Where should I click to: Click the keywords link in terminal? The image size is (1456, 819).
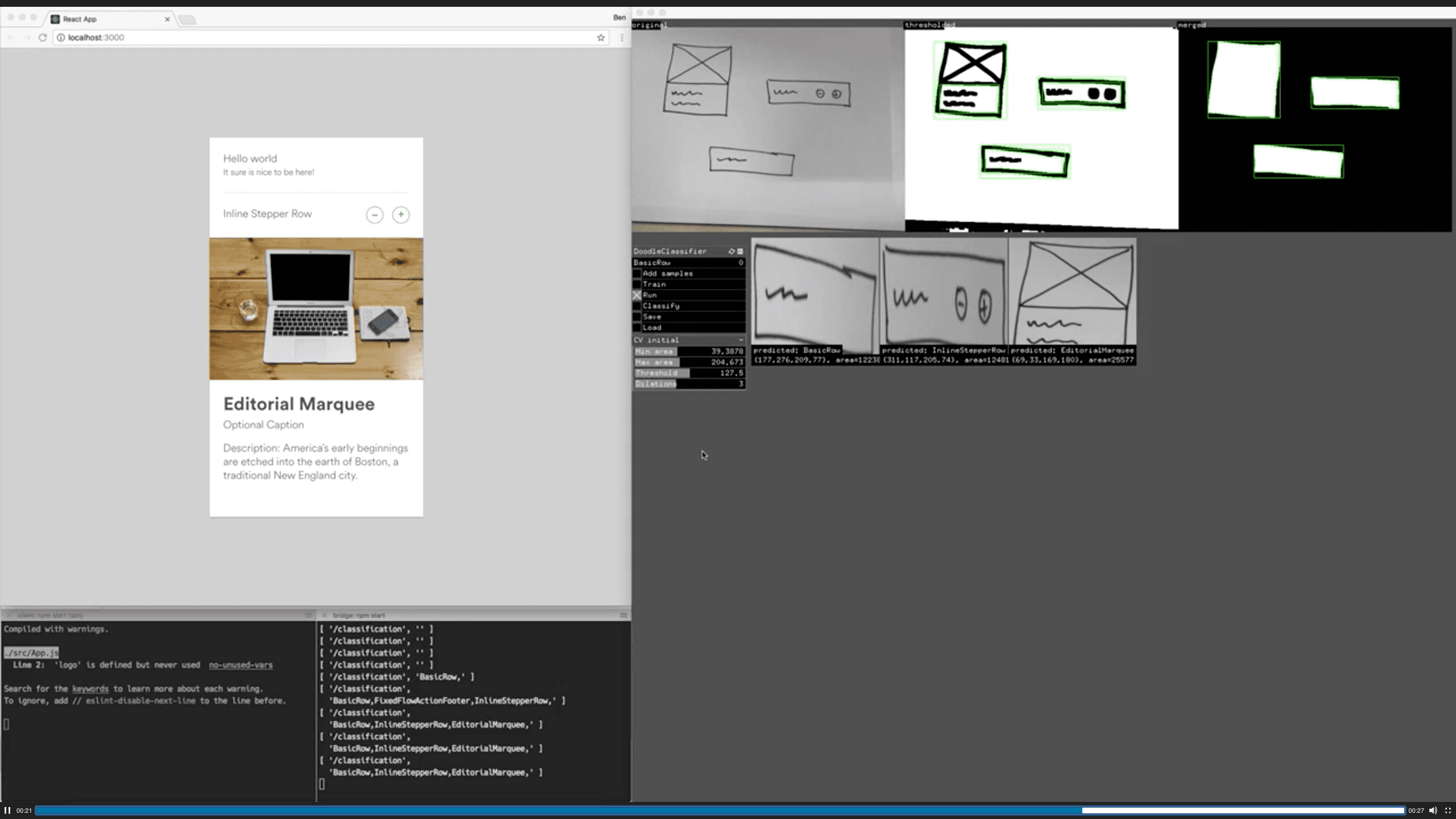click(90, 689)
